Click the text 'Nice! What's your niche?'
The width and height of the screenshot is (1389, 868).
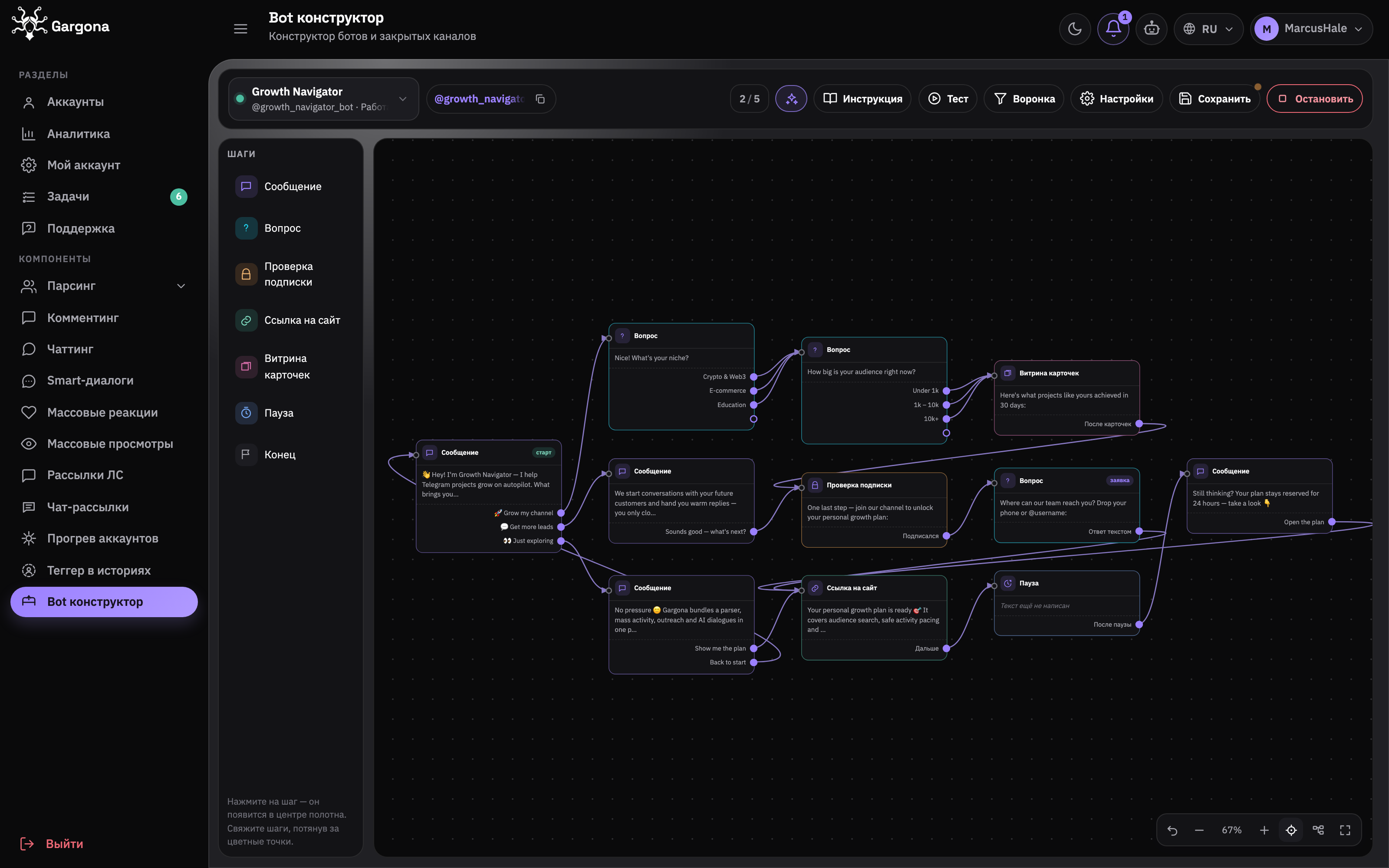coord(652,358)
